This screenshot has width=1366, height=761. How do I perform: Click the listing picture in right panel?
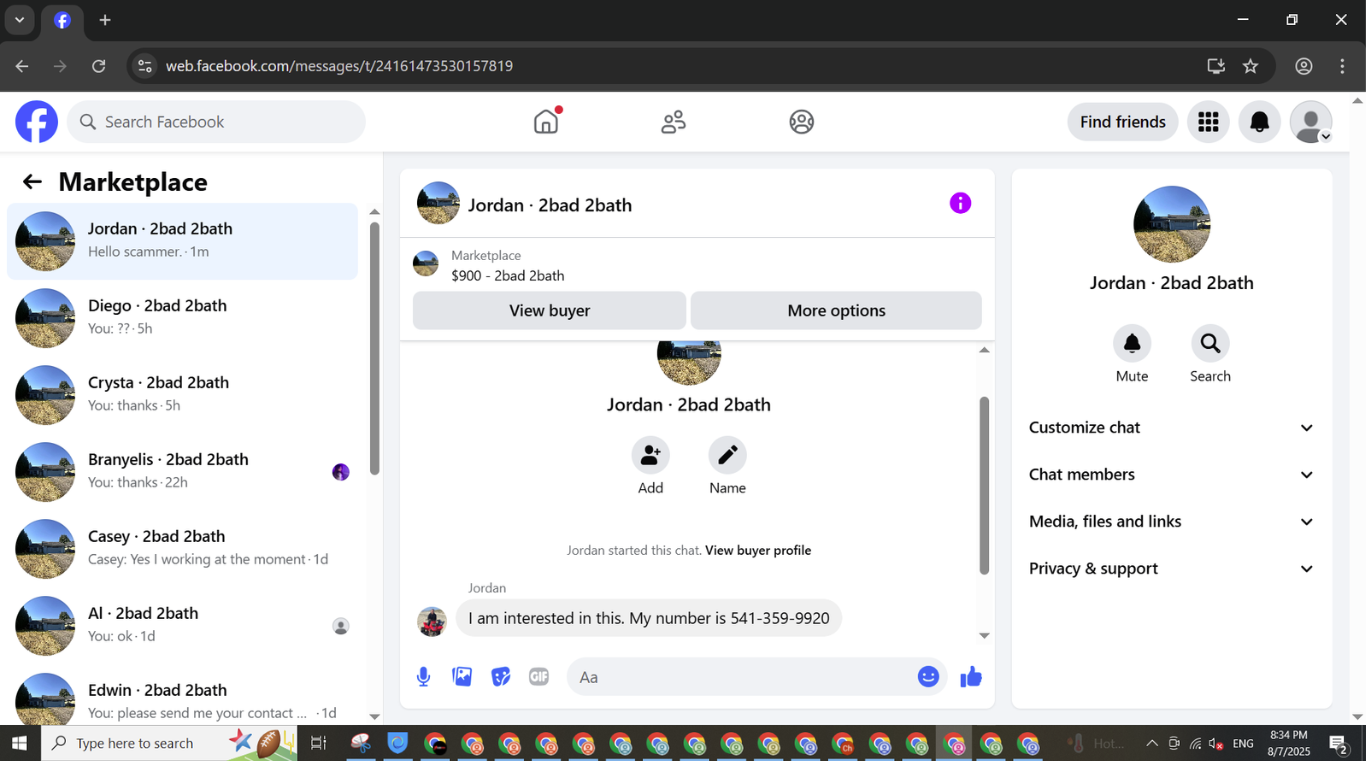(1172, 225)
